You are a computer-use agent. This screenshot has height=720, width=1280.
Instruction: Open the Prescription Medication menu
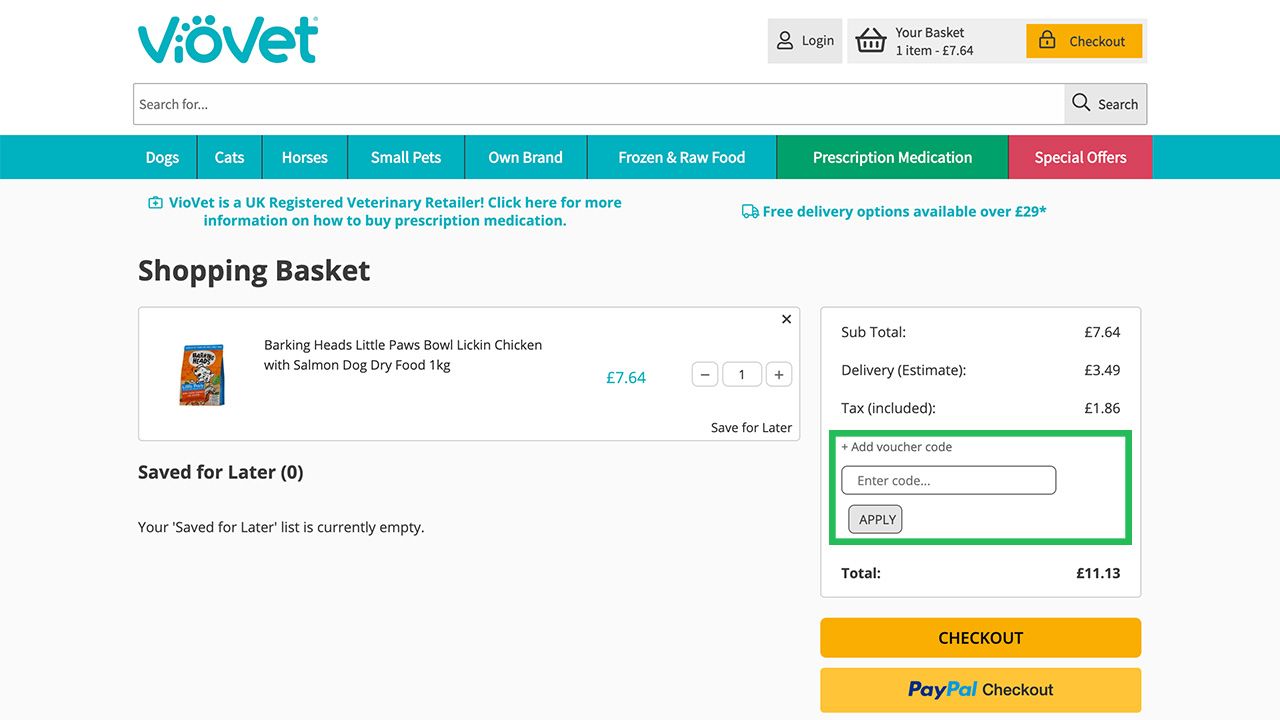point(892,157)
